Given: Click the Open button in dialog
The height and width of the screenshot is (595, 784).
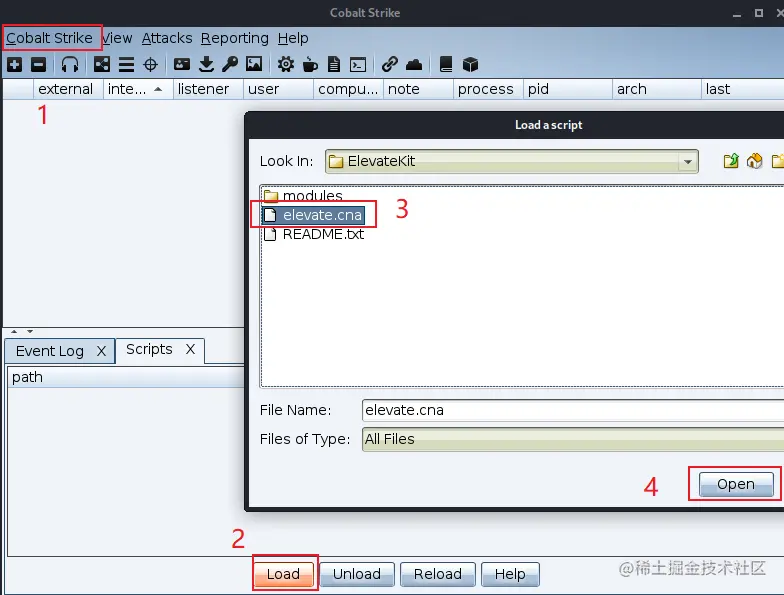Looking at the screenshot, I should coord(736,484).
